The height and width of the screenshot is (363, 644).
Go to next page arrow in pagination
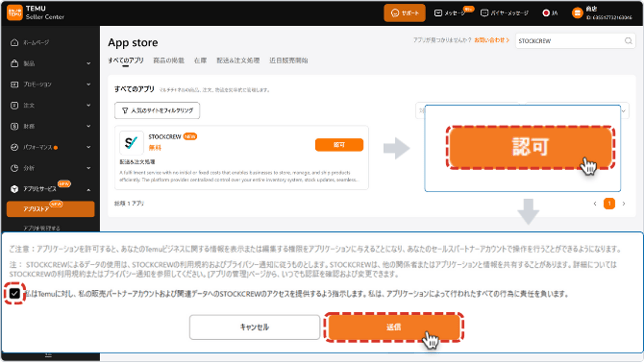[x=624, y=204]
